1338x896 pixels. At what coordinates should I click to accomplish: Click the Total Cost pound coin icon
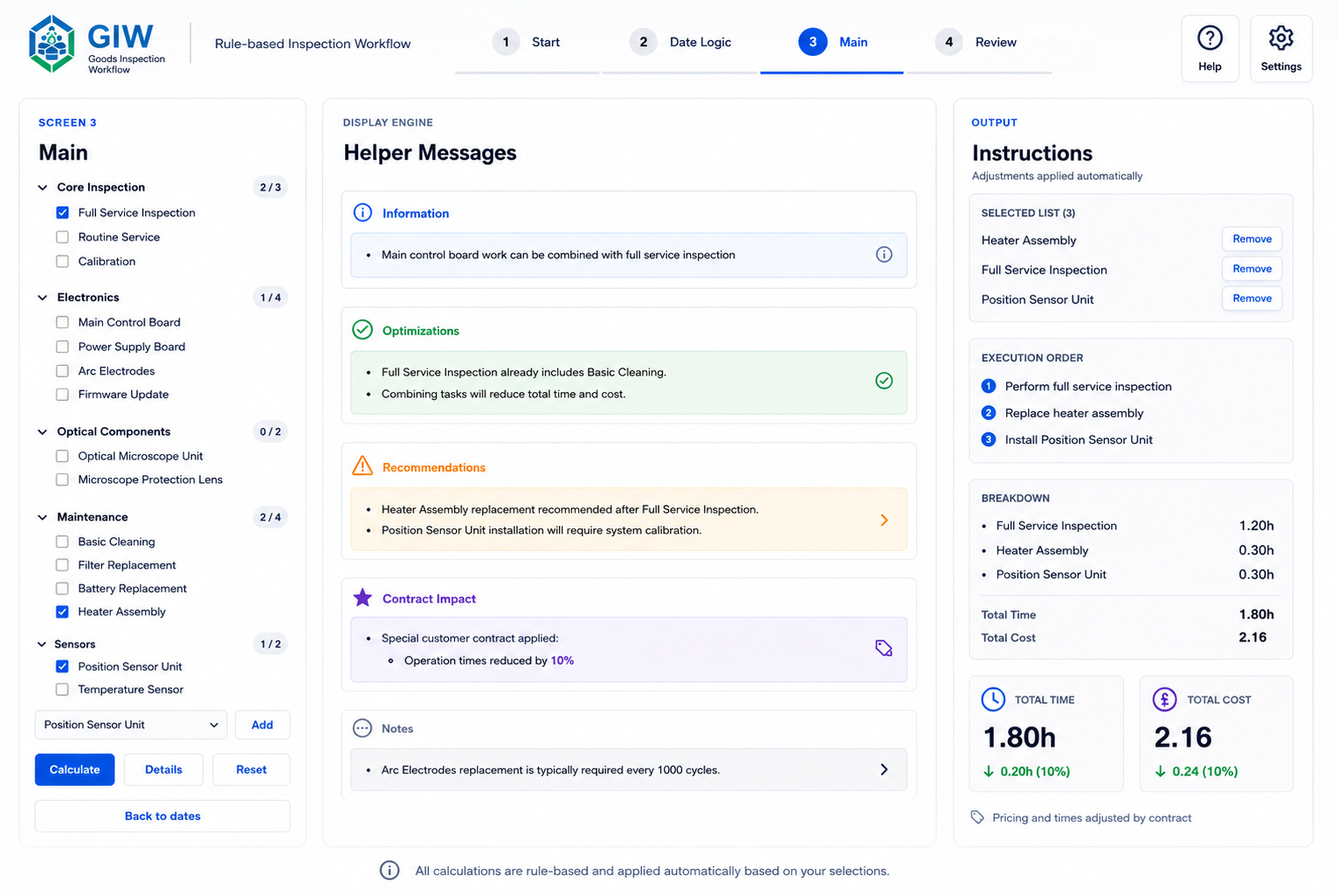pyautogui.click(x=1164, y=700)
